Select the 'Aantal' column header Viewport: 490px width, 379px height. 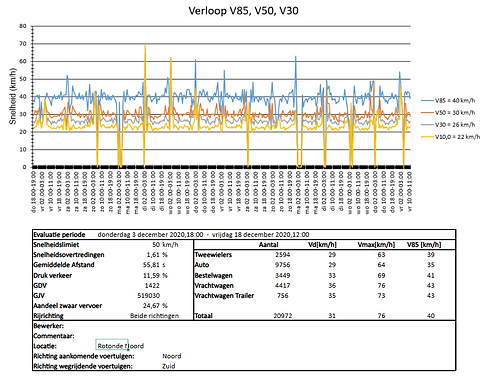point(268,245)
